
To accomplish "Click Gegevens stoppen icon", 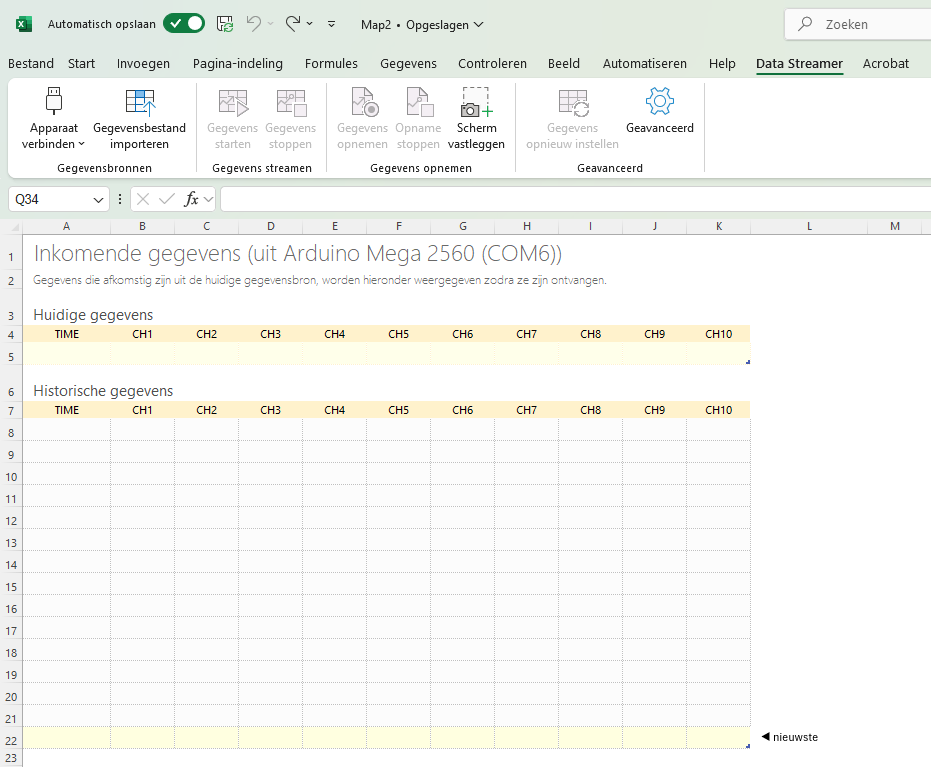I will coord(291,103).
